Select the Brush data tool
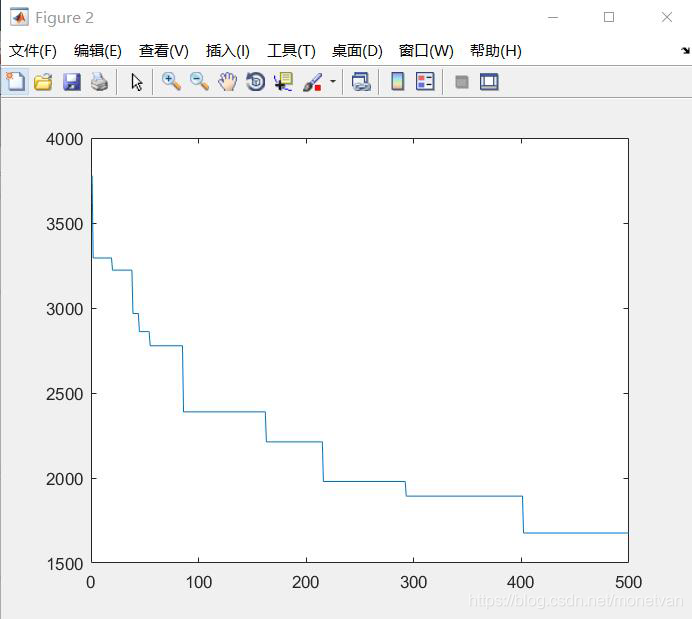The height and width of the screenshot is (619, 692). [x=312, y=82]
